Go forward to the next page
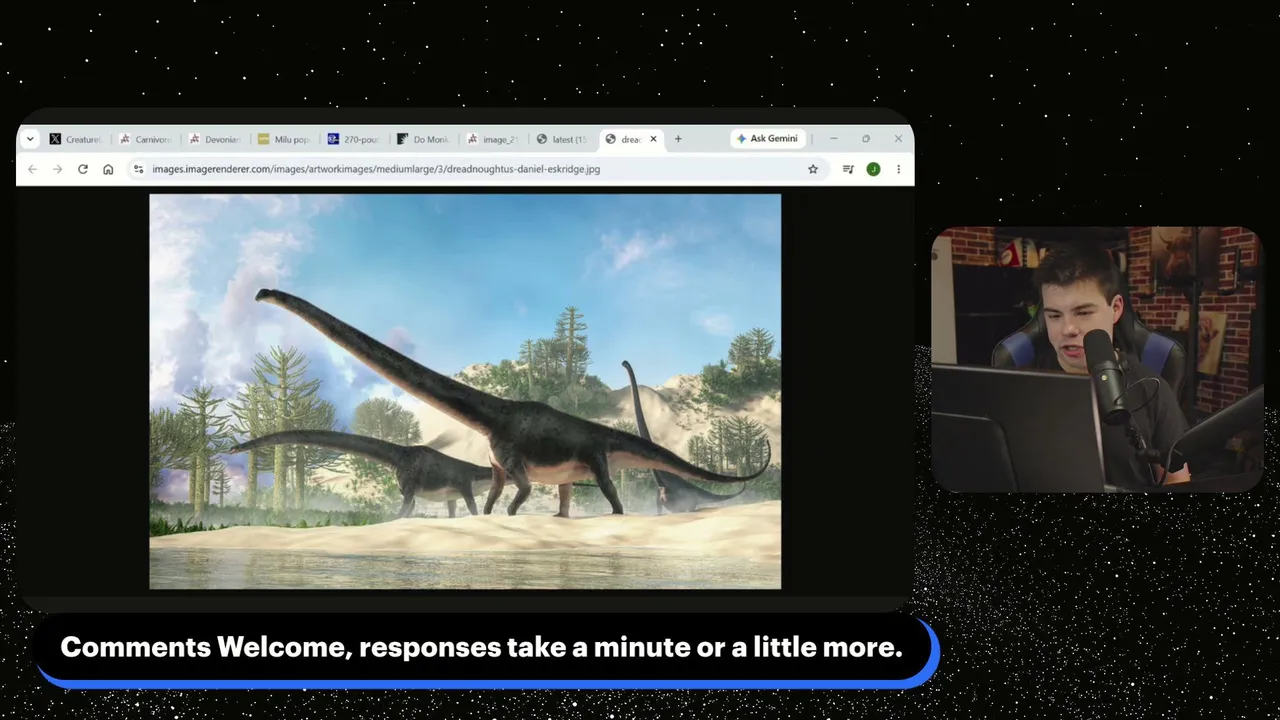 57,169
